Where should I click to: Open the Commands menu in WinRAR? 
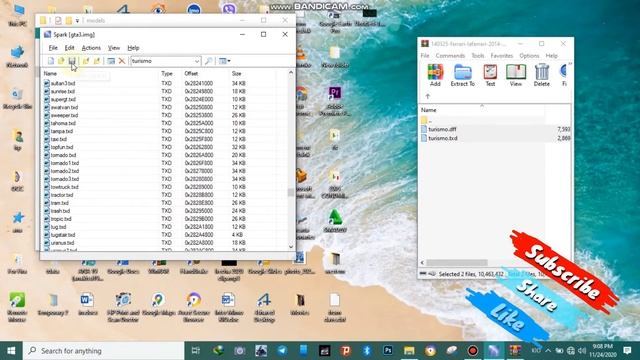tap(450, 56)
